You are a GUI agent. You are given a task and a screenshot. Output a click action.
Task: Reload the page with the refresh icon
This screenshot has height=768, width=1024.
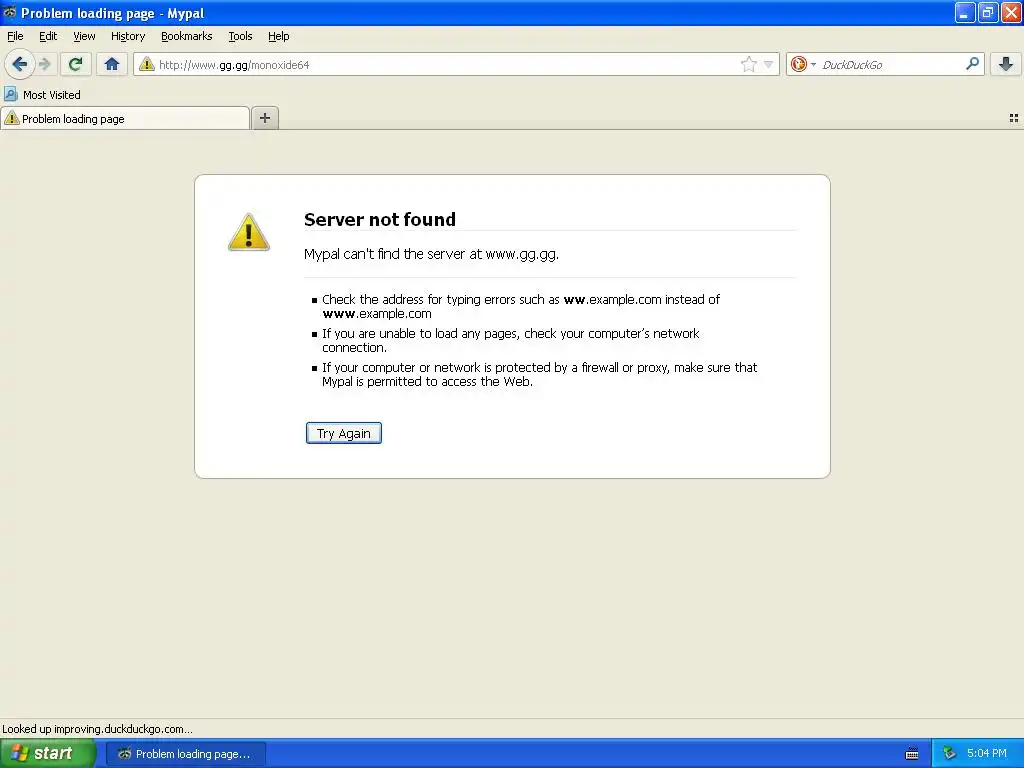tap(75, 64)
